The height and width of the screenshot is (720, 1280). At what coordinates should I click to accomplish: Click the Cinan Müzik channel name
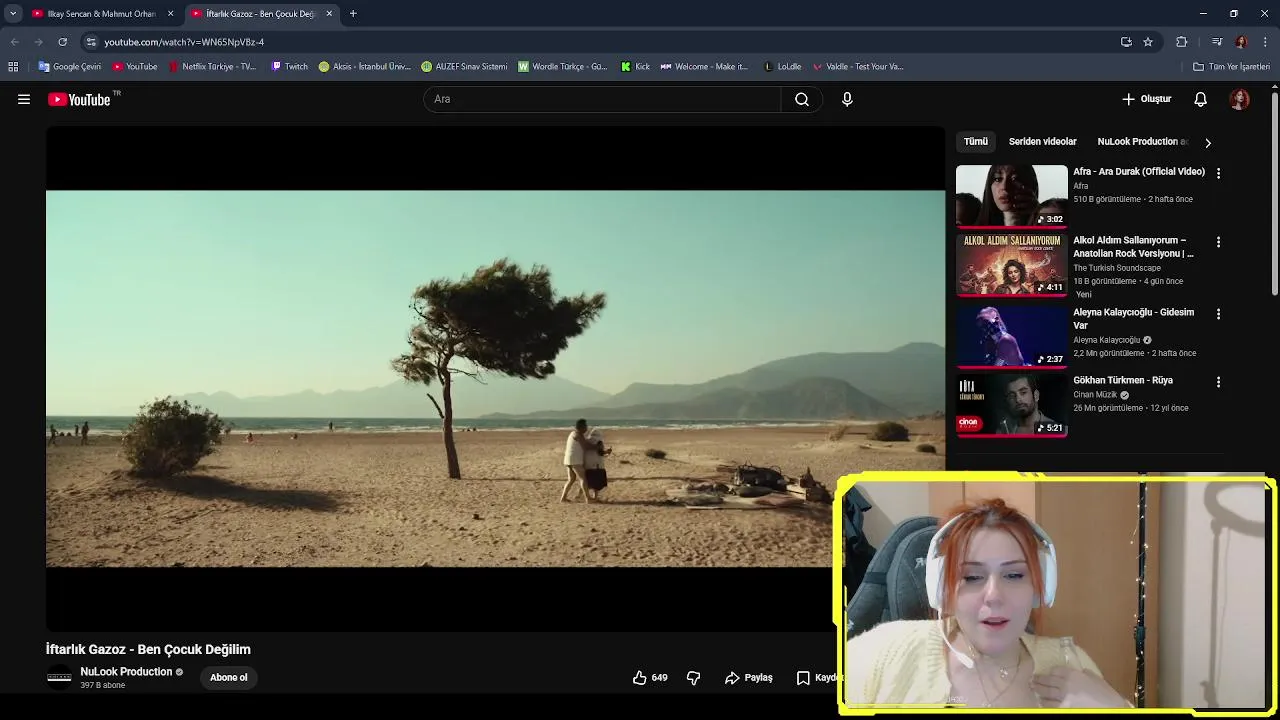tap(1095, 395)
